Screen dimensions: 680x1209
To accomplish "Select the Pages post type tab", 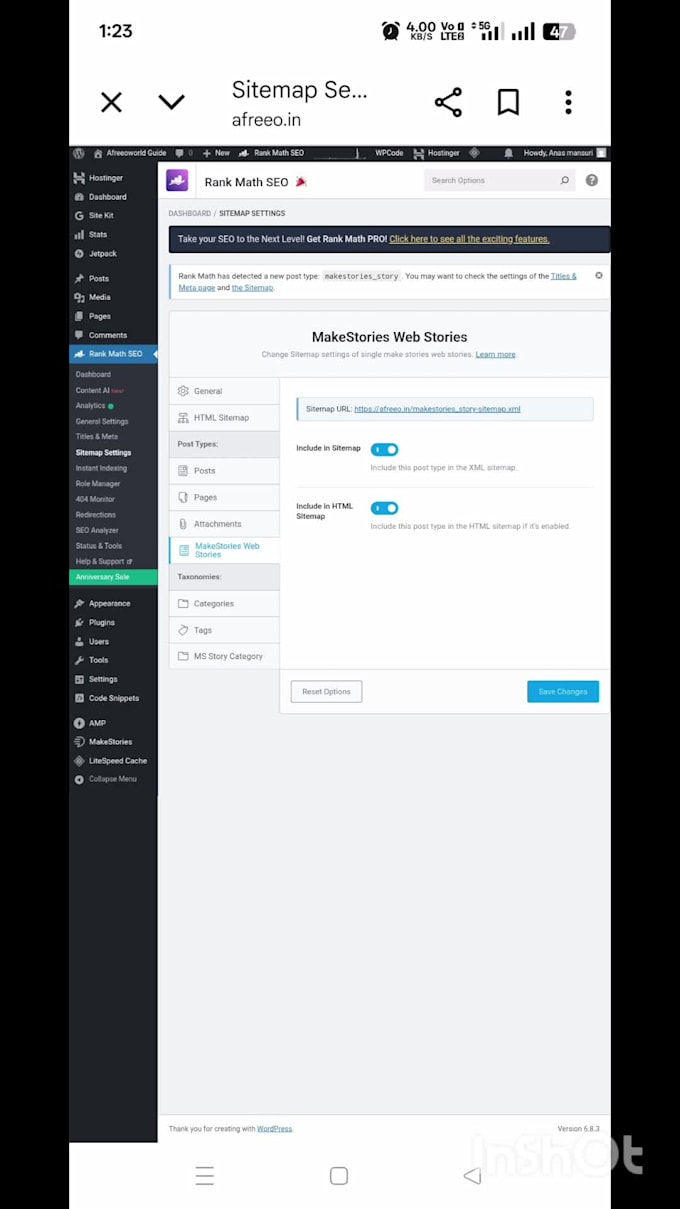I will (224, 497).
